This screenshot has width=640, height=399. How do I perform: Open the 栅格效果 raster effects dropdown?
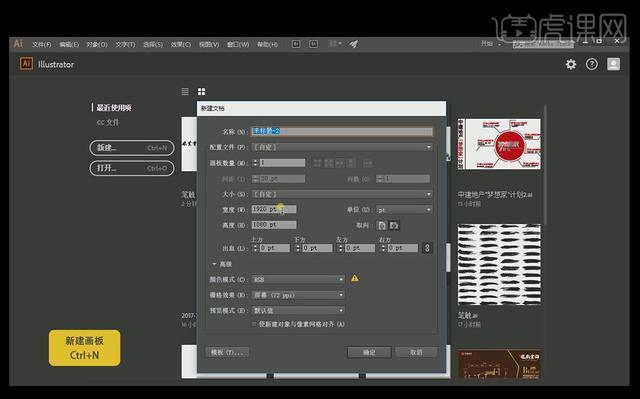[x=298, y=295]
